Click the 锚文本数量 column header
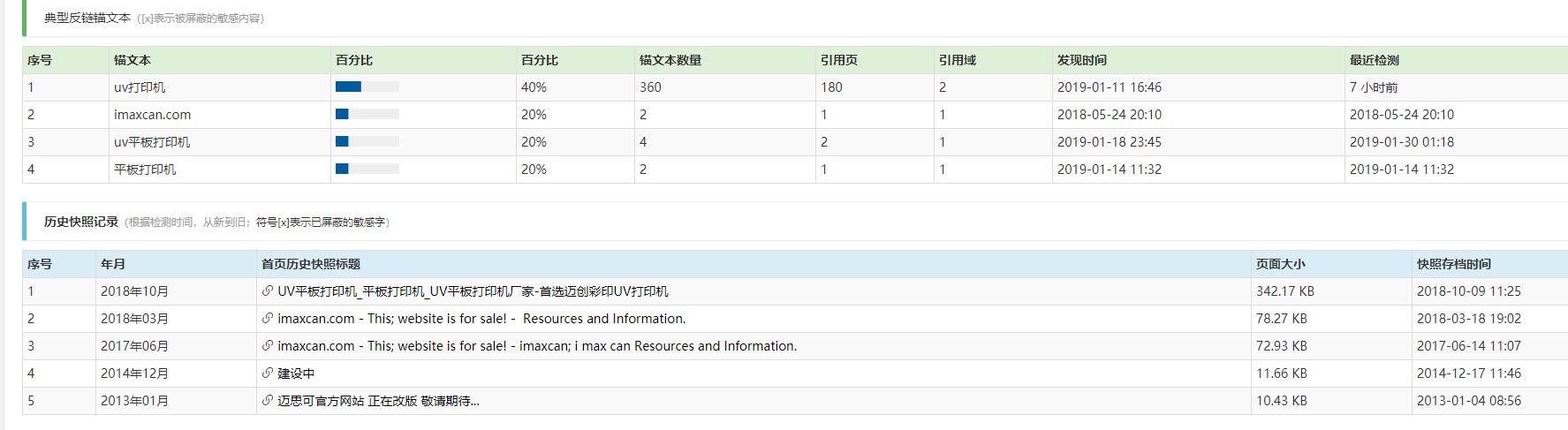Viewport: 1568px width, 430px height. click(670, 60)
